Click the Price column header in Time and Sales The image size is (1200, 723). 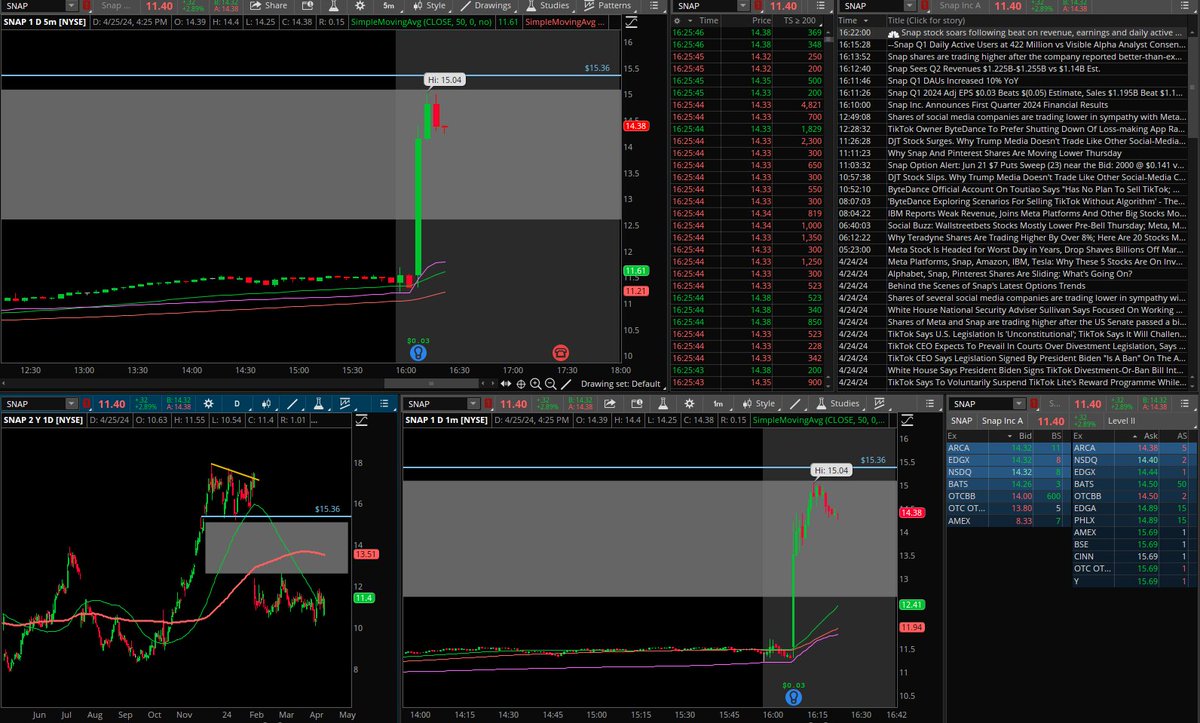tap(761, 20)
